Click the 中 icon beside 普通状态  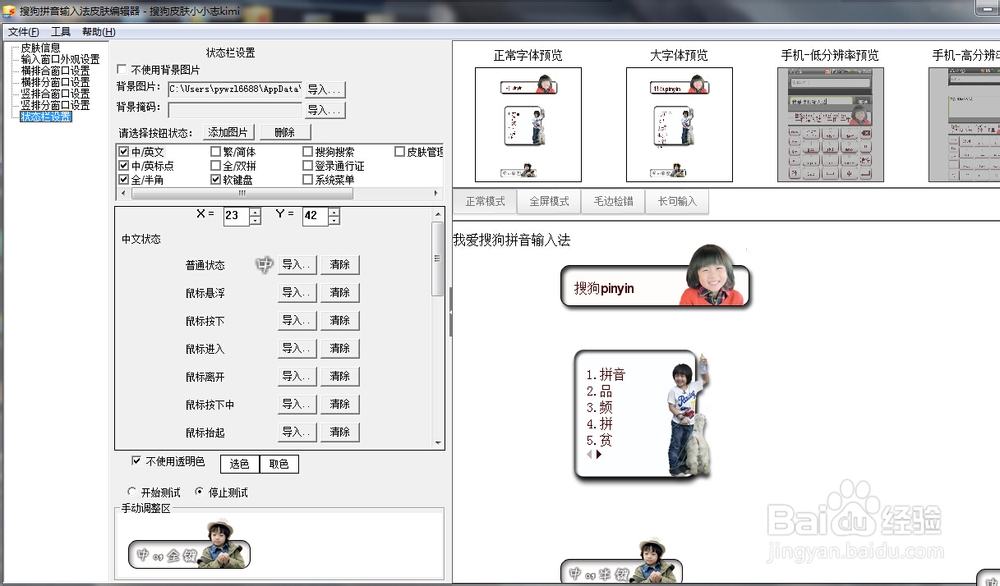point(264,265)
